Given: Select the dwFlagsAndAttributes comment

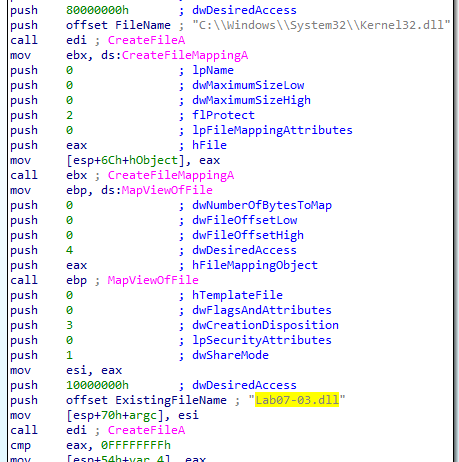Looking at the screenshot, I should [262, 310].
